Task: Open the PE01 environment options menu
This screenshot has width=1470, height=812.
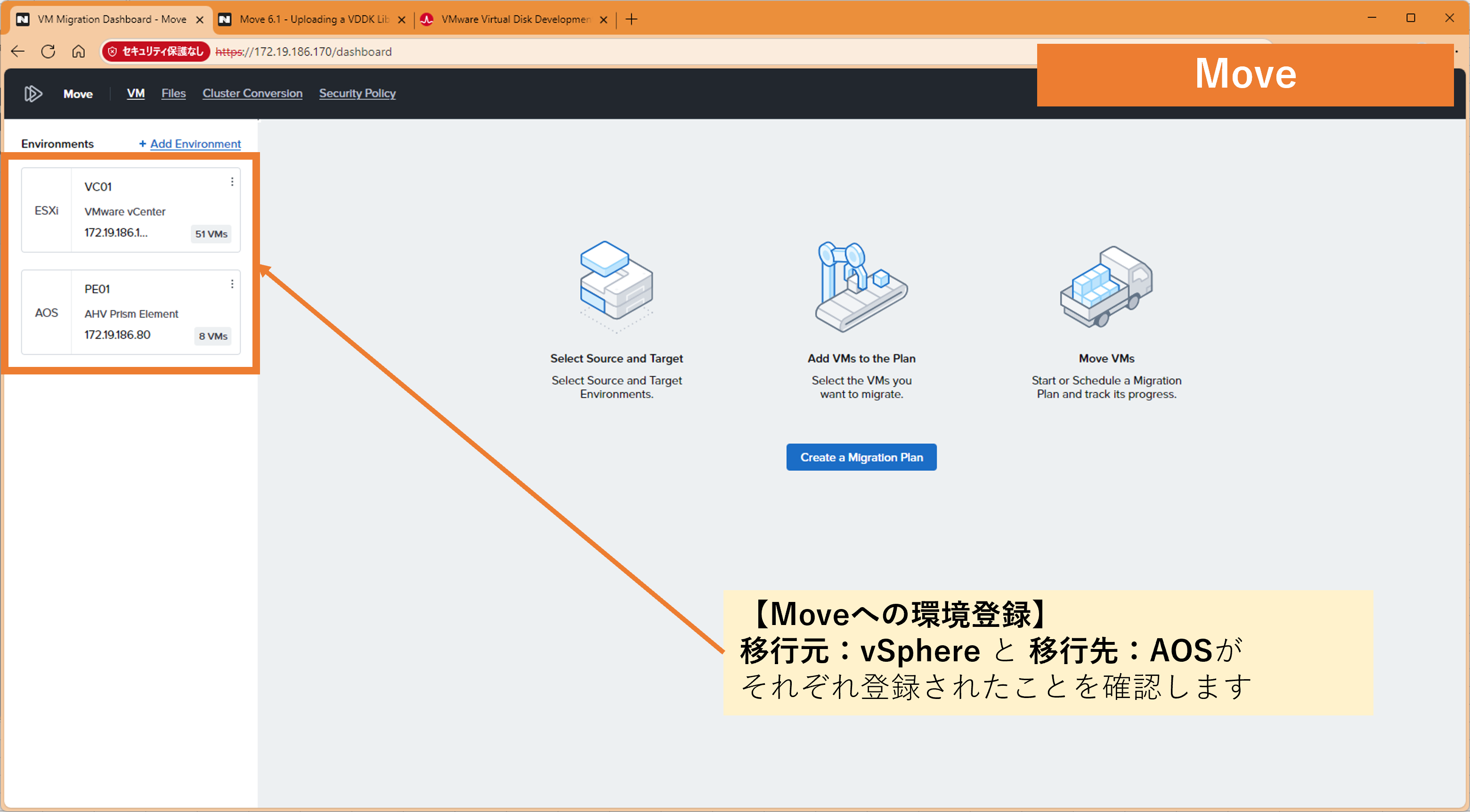Action: [232, 284]
